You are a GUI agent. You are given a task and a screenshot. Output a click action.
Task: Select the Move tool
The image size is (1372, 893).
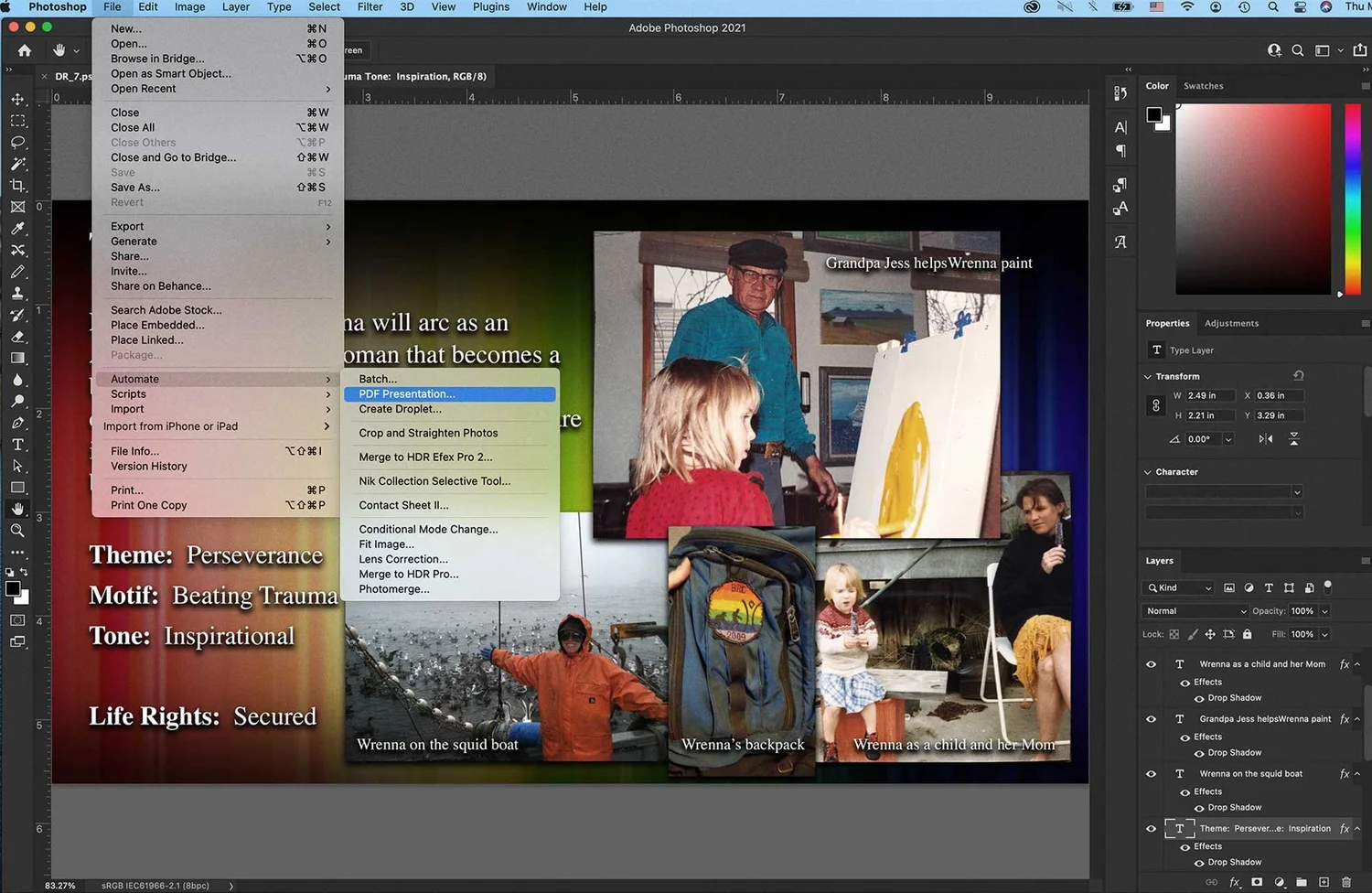pyautogui.click(x=17, y=99)
